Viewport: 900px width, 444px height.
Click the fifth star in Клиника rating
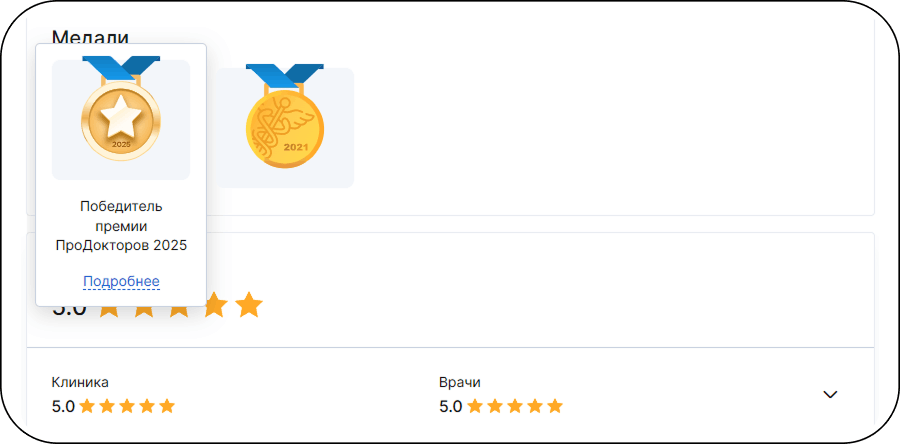point(167,406)
